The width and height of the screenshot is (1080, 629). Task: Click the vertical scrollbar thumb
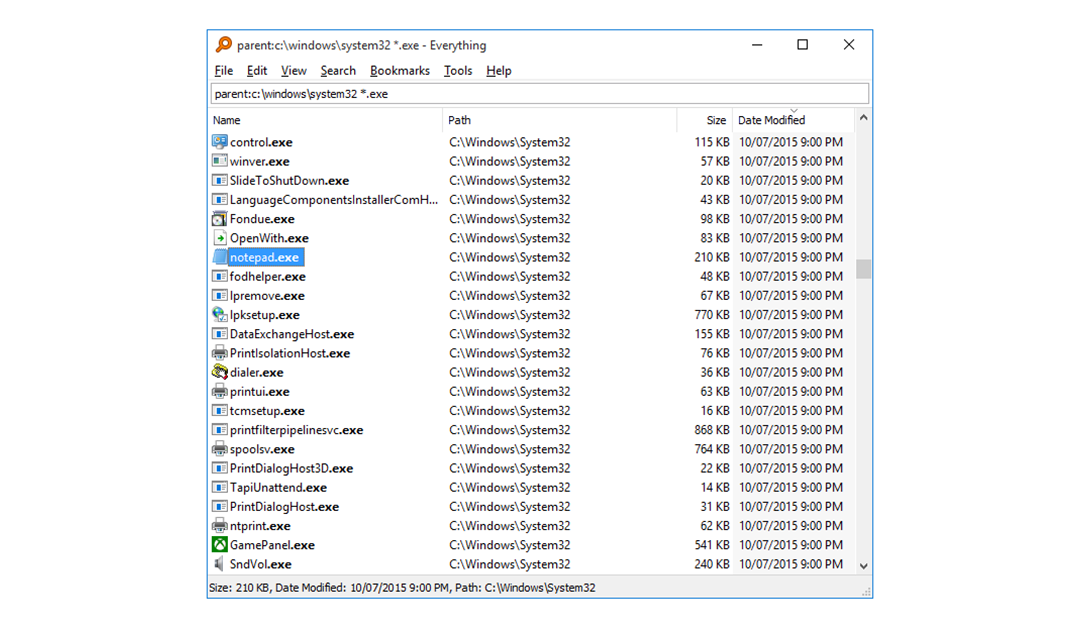(x=864, y=269)
